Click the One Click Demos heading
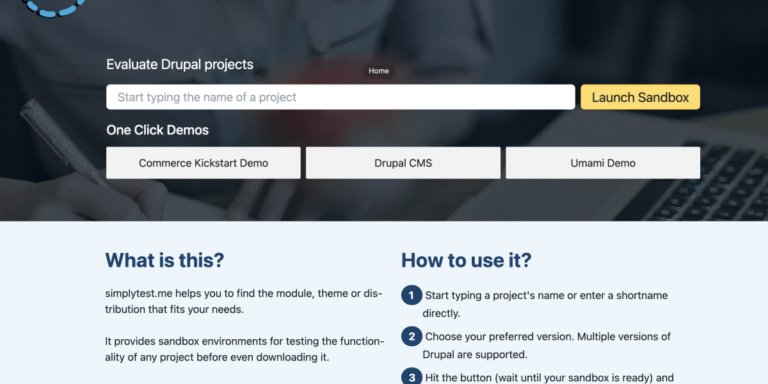 point(157,130)
